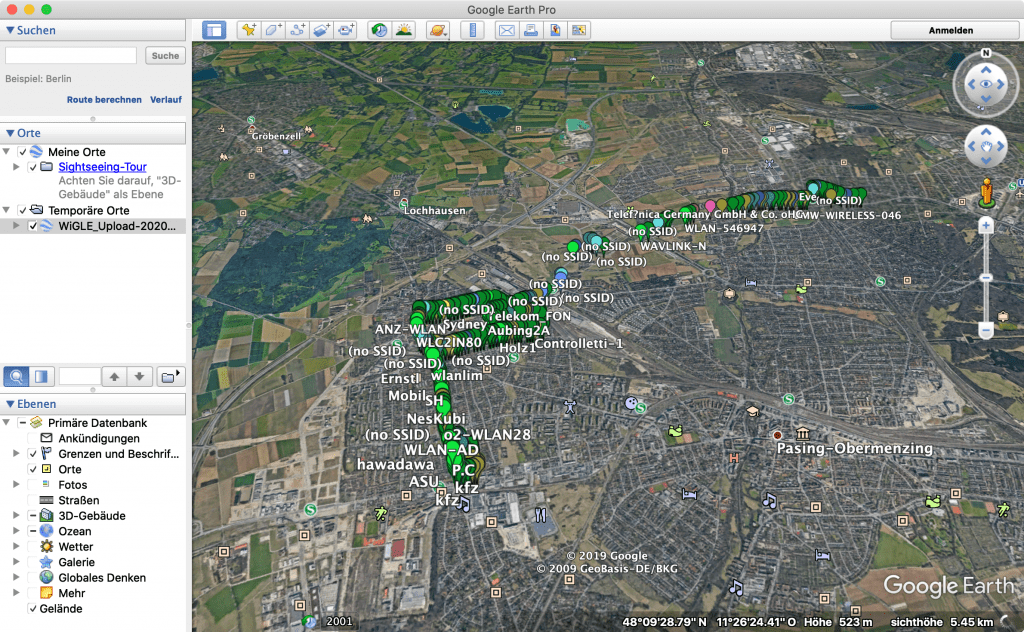Toggle places split view button

[x=41, y=376]
